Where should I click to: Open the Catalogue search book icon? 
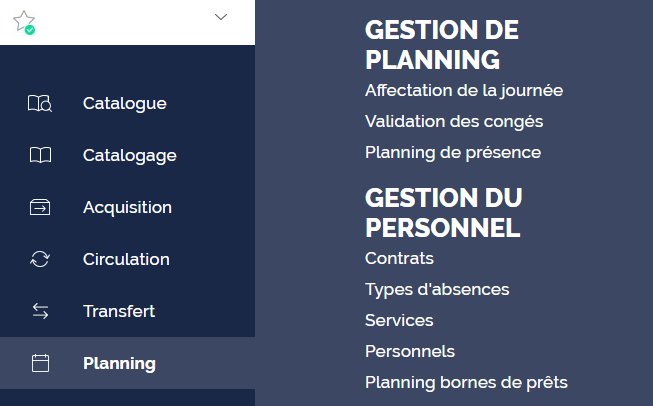(40, 103)
